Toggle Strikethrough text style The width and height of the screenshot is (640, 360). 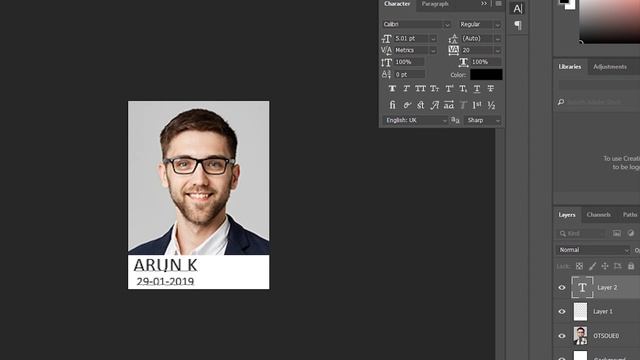[x=491, y=89]
